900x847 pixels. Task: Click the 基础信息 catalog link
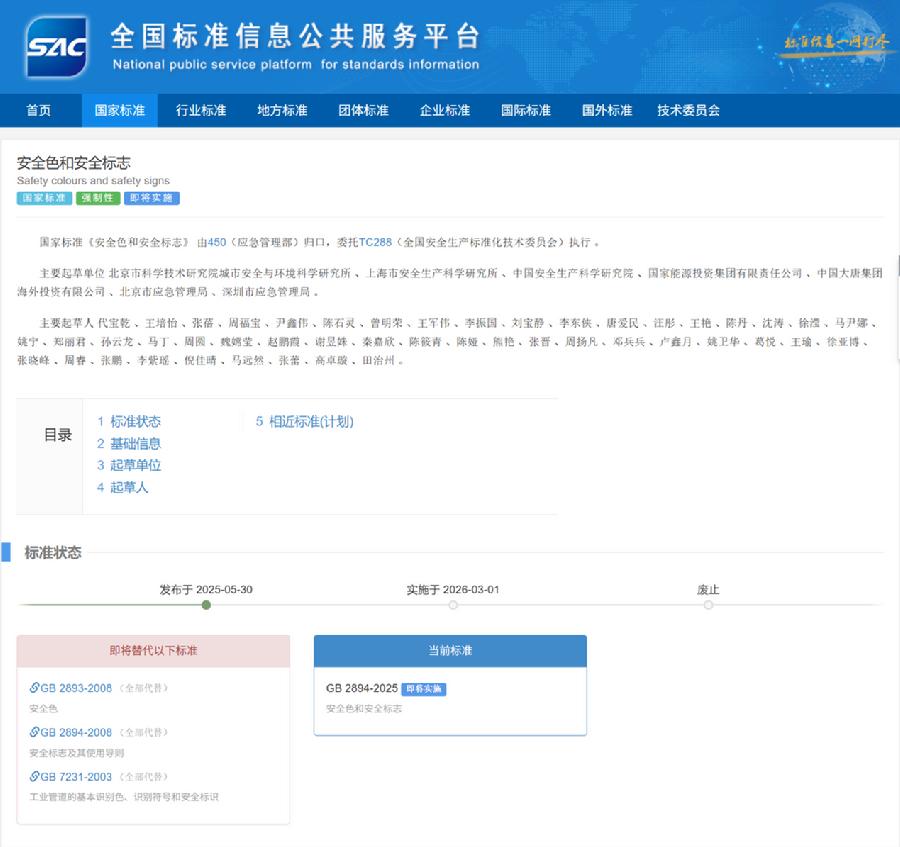[138, 443]
